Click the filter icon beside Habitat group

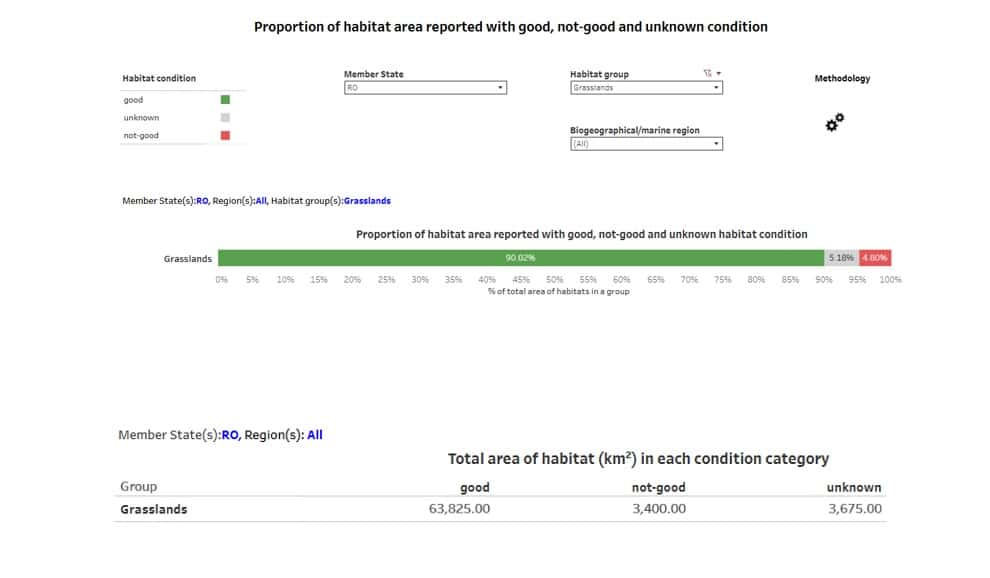(707, 74)
